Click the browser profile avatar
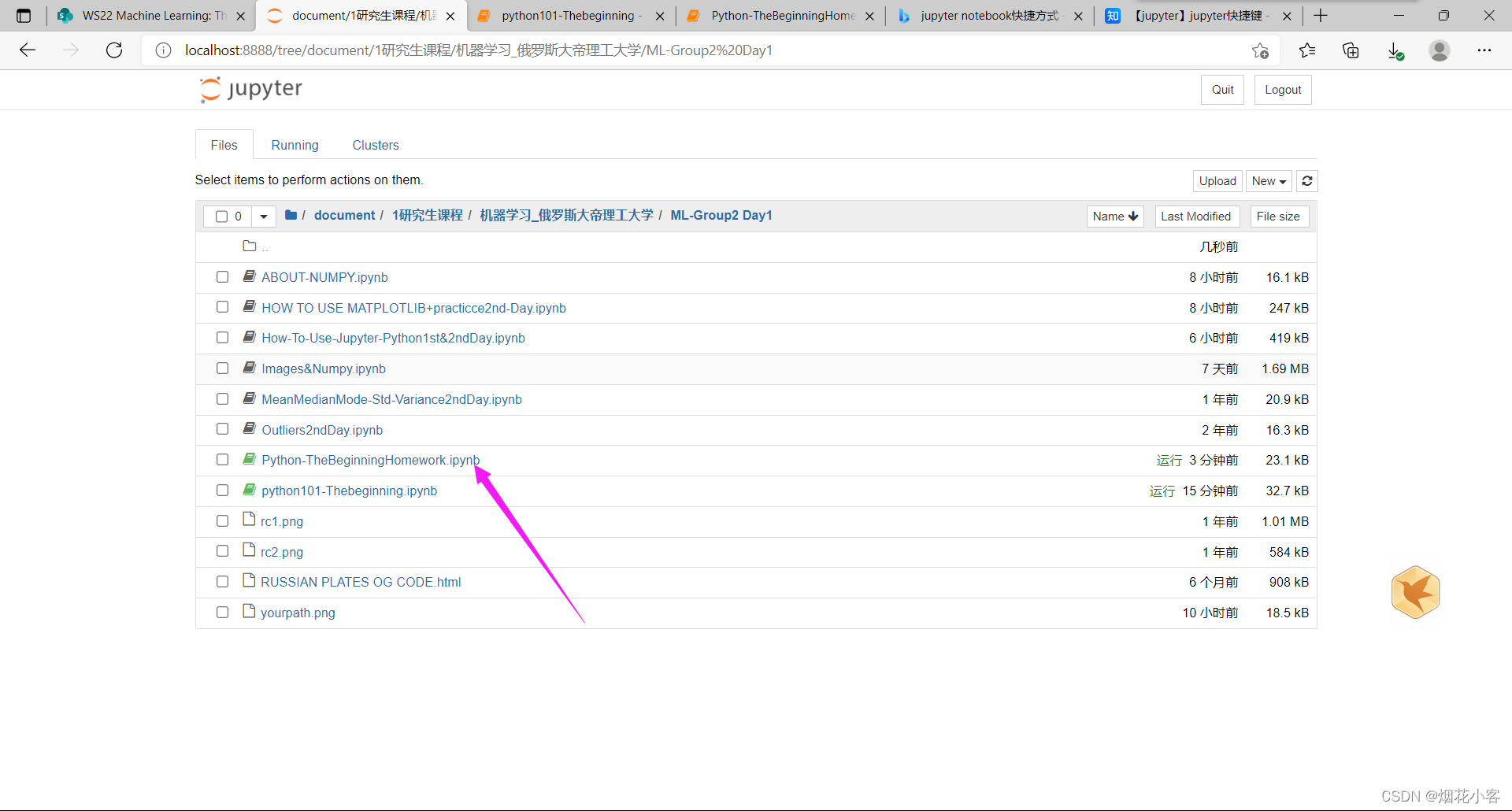The image size is (1512, 811). (1440, 50)
